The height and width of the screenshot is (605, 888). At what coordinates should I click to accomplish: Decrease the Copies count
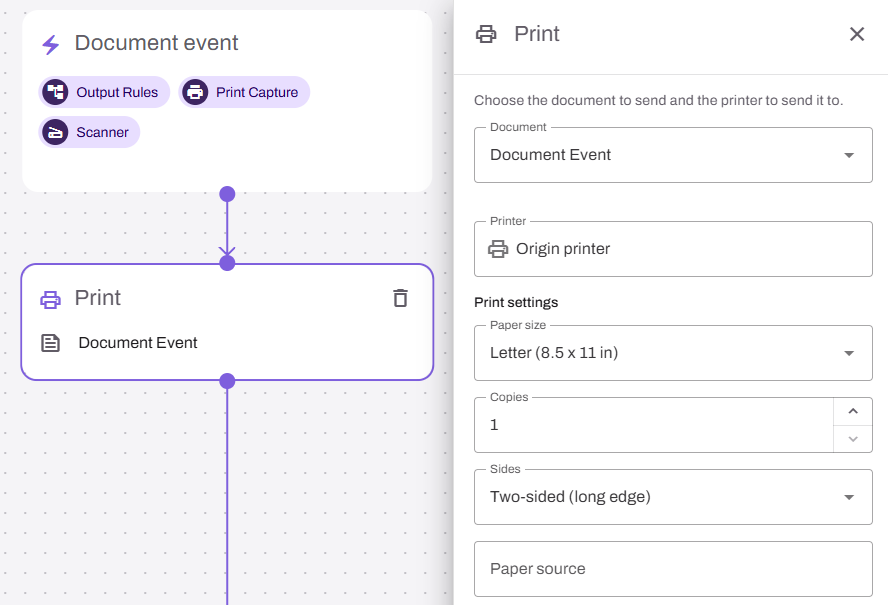(853, 439)
